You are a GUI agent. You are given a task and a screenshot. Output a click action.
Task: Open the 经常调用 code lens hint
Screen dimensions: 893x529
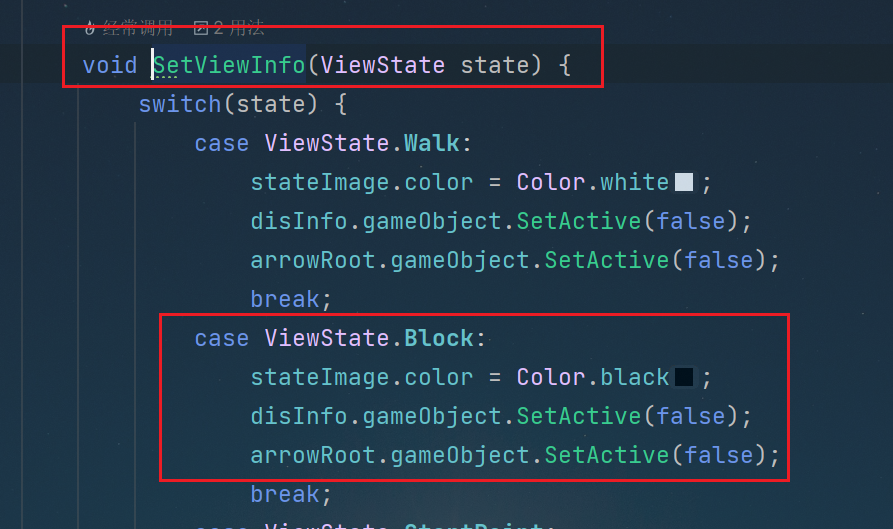[137, 27]
